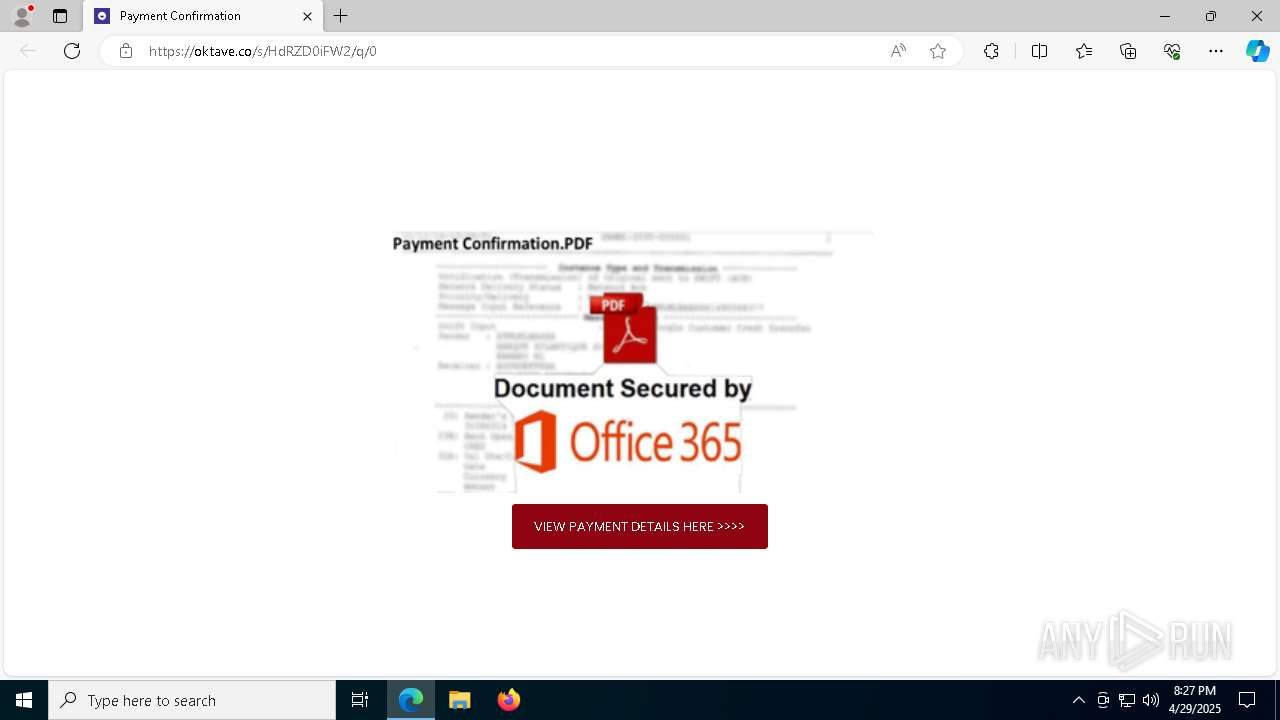The width and height of the screenshot is (1280, 720).
Task: Open the Extensions puzzle icon
Action: click(991, 51)
